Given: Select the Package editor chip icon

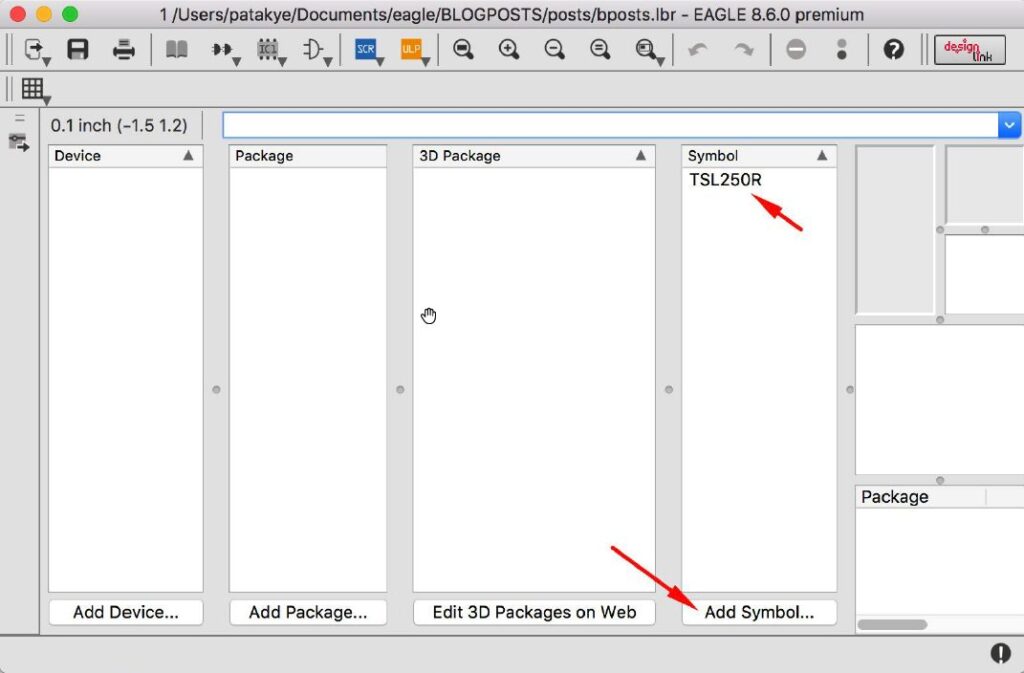Looking at the screenshot, I should [x=266, y=49].
